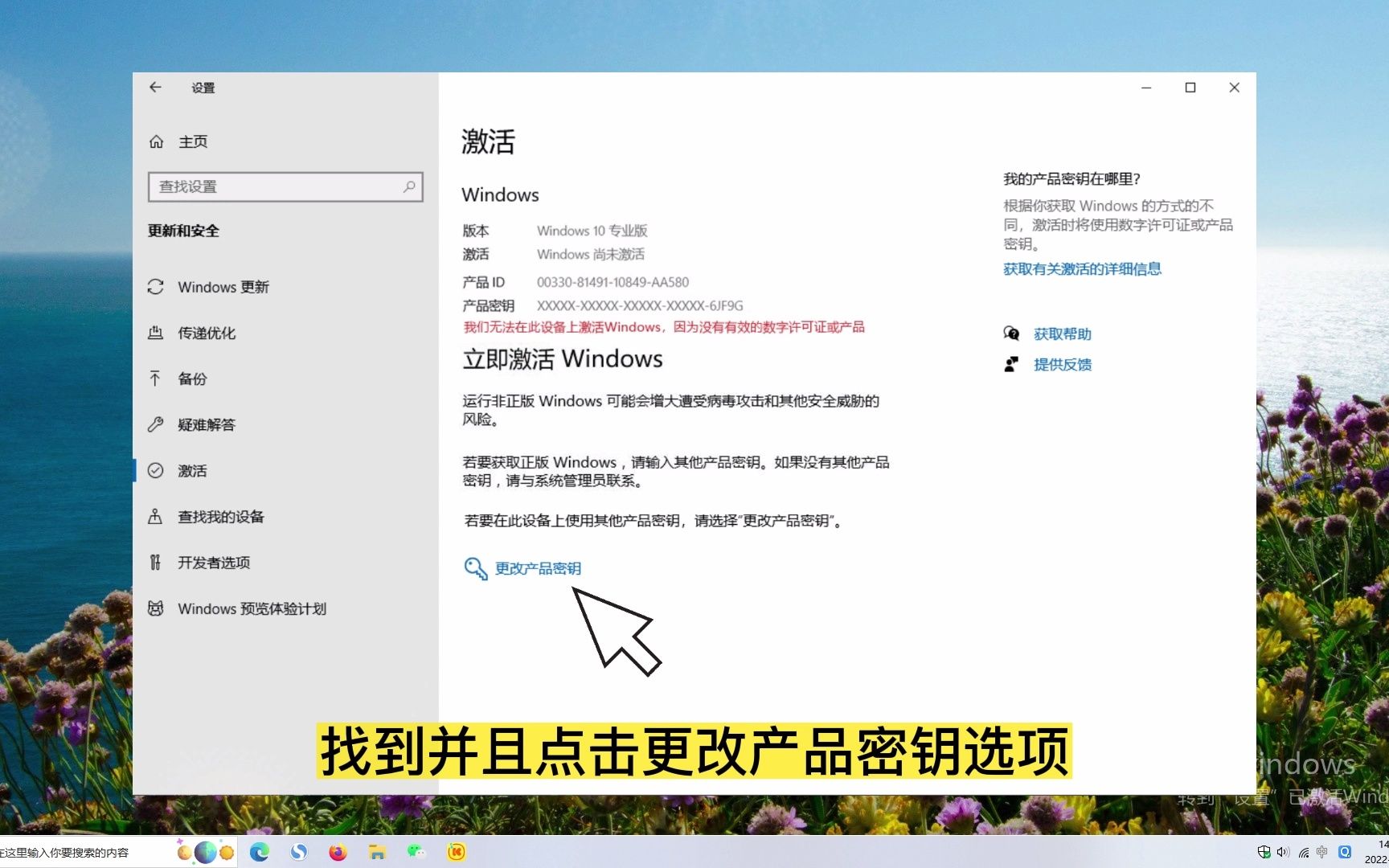This screenshot has width=1389, height=868.
Task: Go back with the Settings back arrow
Action: [155, 88]
